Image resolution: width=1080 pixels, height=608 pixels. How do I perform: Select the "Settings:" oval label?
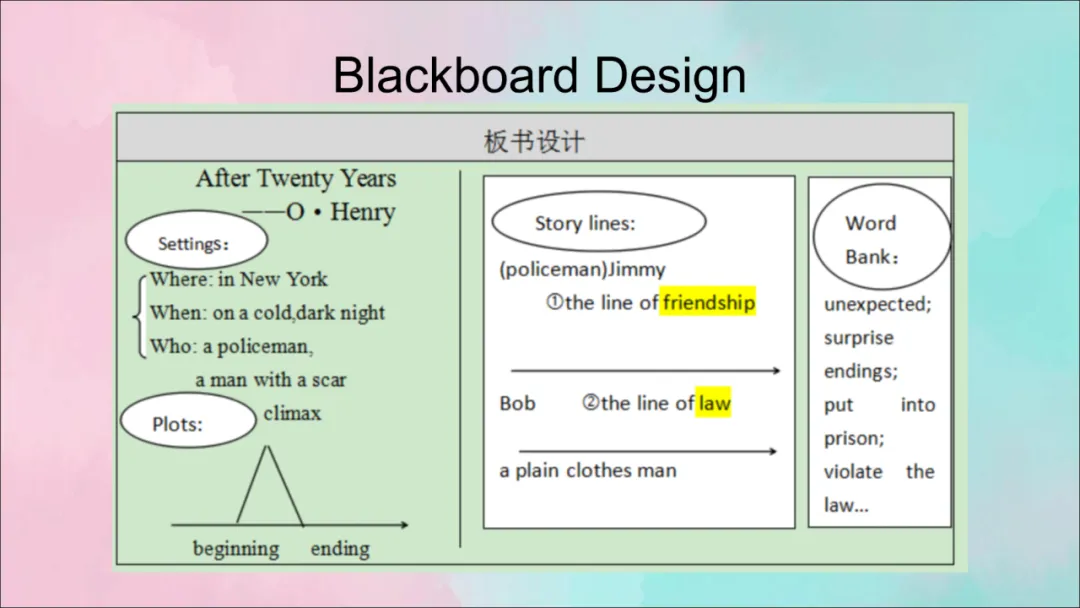(x=196, y=240)
